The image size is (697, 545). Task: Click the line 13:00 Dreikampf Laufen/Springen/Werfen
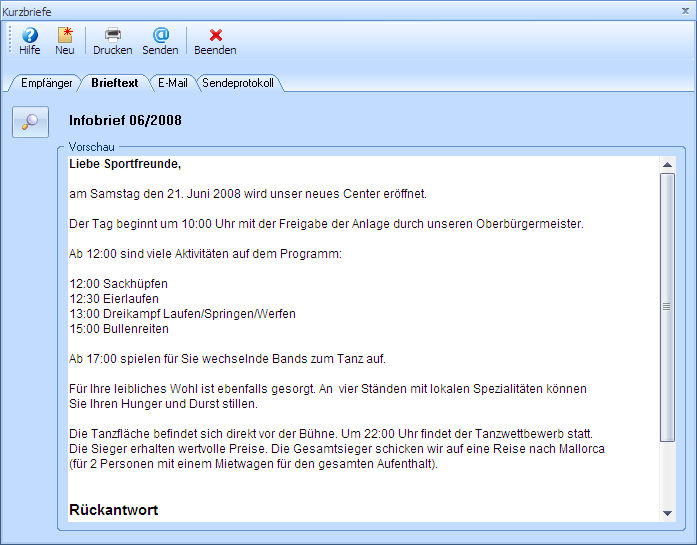click(x=182, y=314)
